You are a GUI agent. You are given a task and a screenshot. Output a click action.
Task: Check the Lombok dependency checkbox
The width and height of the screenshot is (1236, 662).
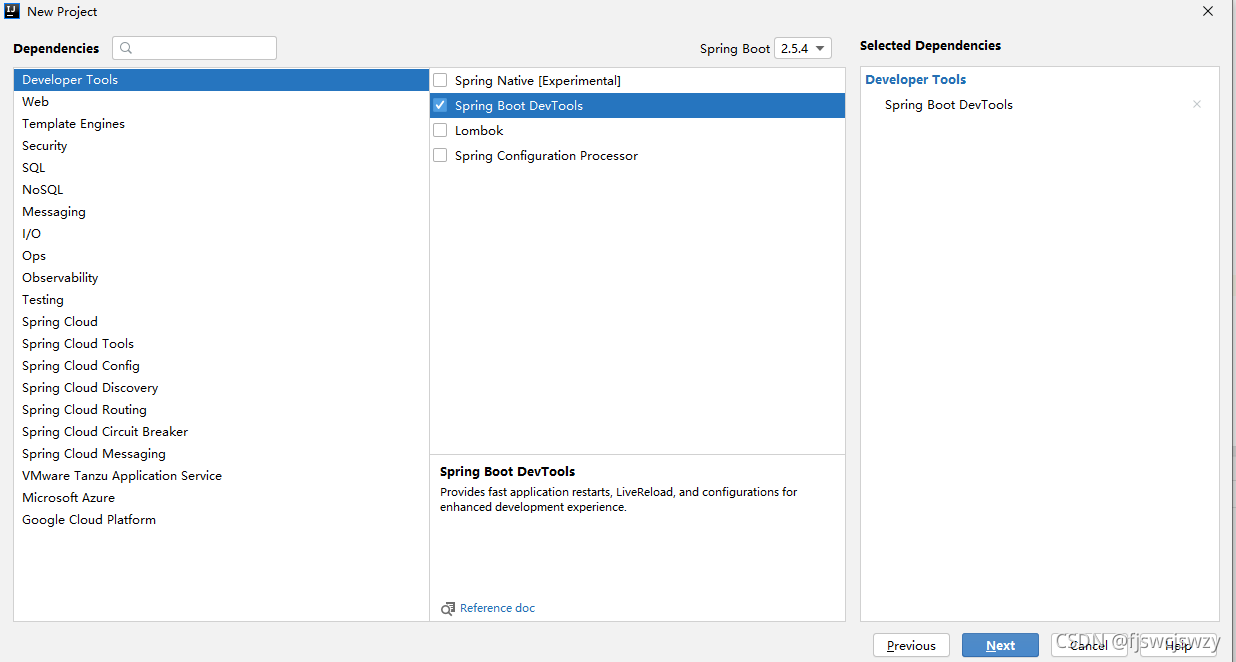(x=440, y=130)
